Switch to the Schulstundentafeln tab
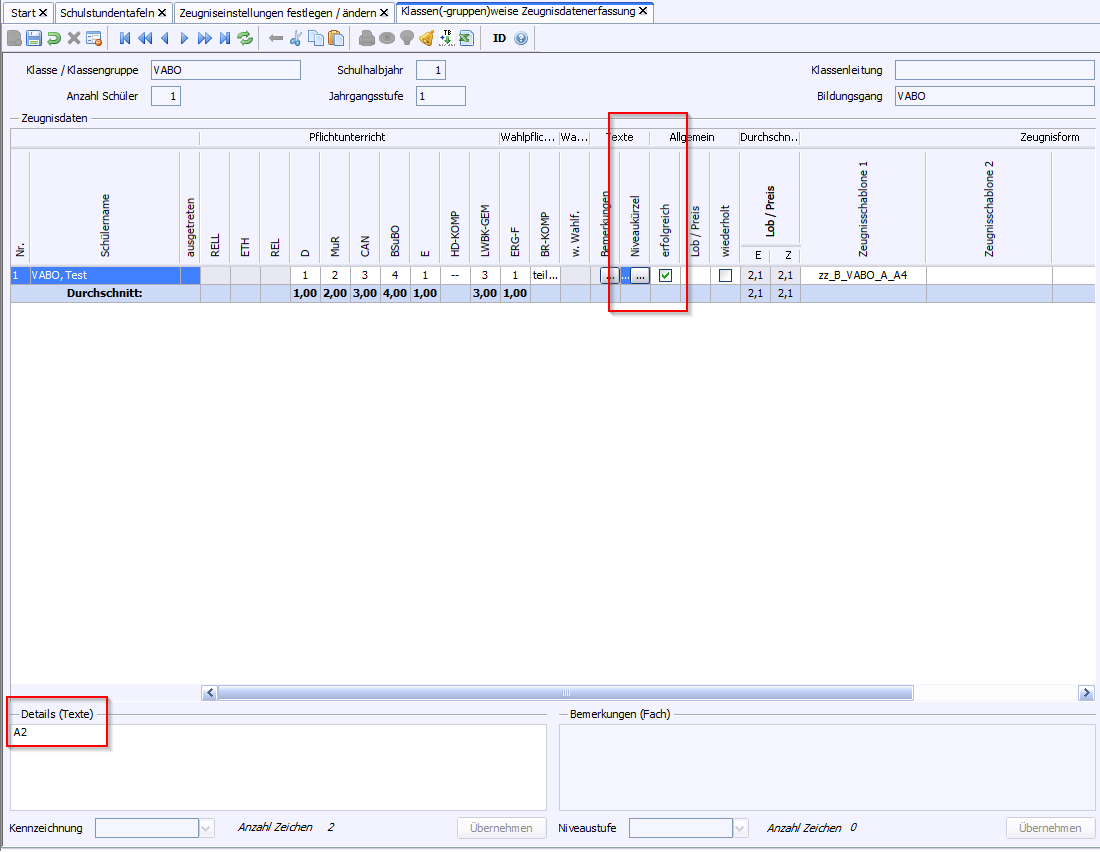The width and height of the screenshot is (1100, 852). click(107, 12)
